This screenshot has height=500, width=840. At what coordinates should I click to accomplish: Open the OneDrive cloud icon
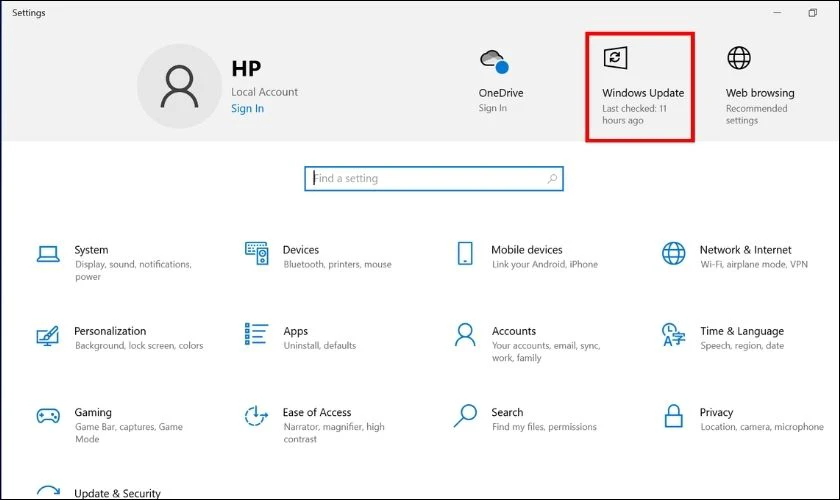coord(494,61)
